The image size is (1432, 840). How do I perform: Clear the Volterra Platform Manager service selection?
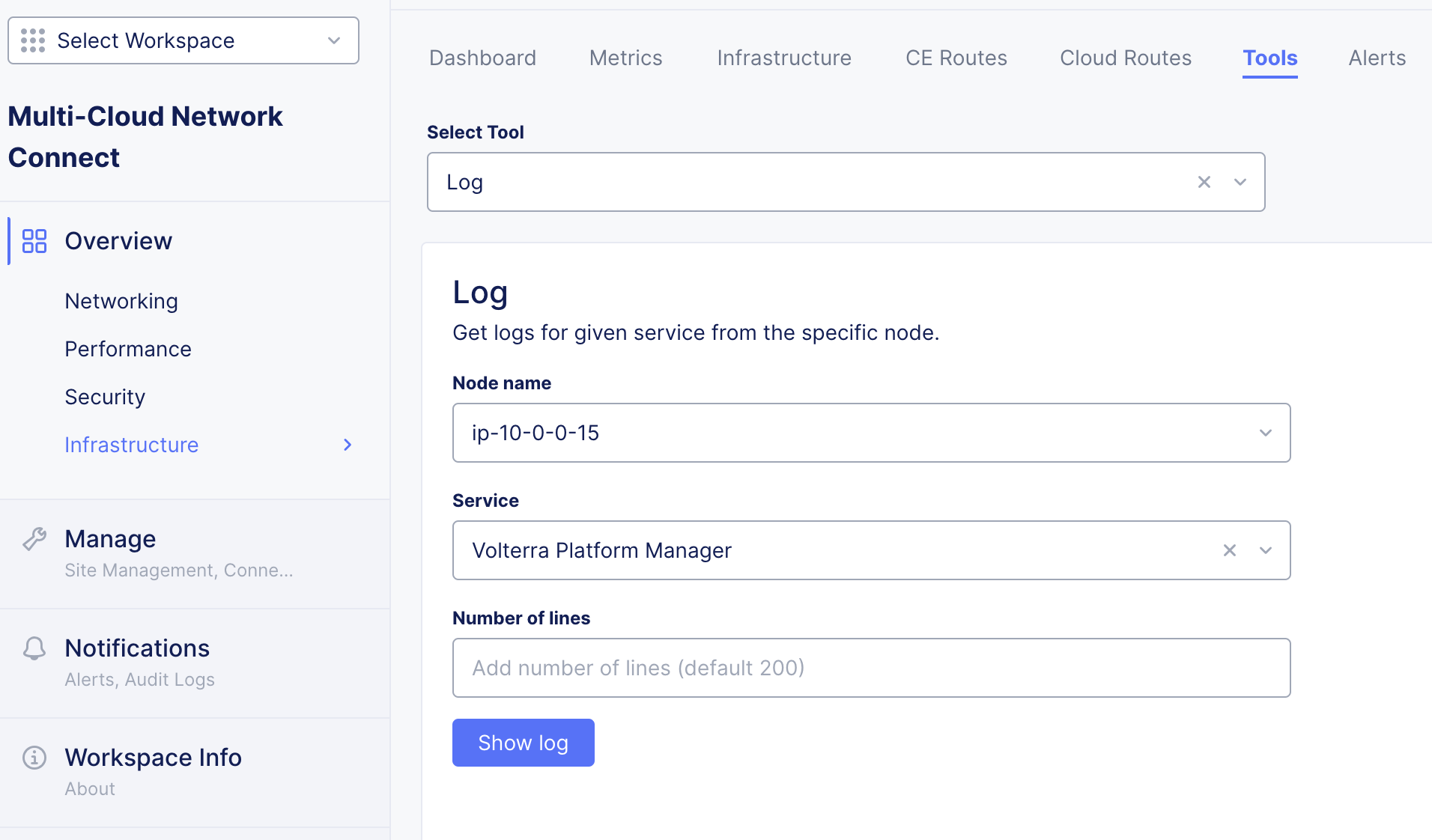[x=1230, y=550]
